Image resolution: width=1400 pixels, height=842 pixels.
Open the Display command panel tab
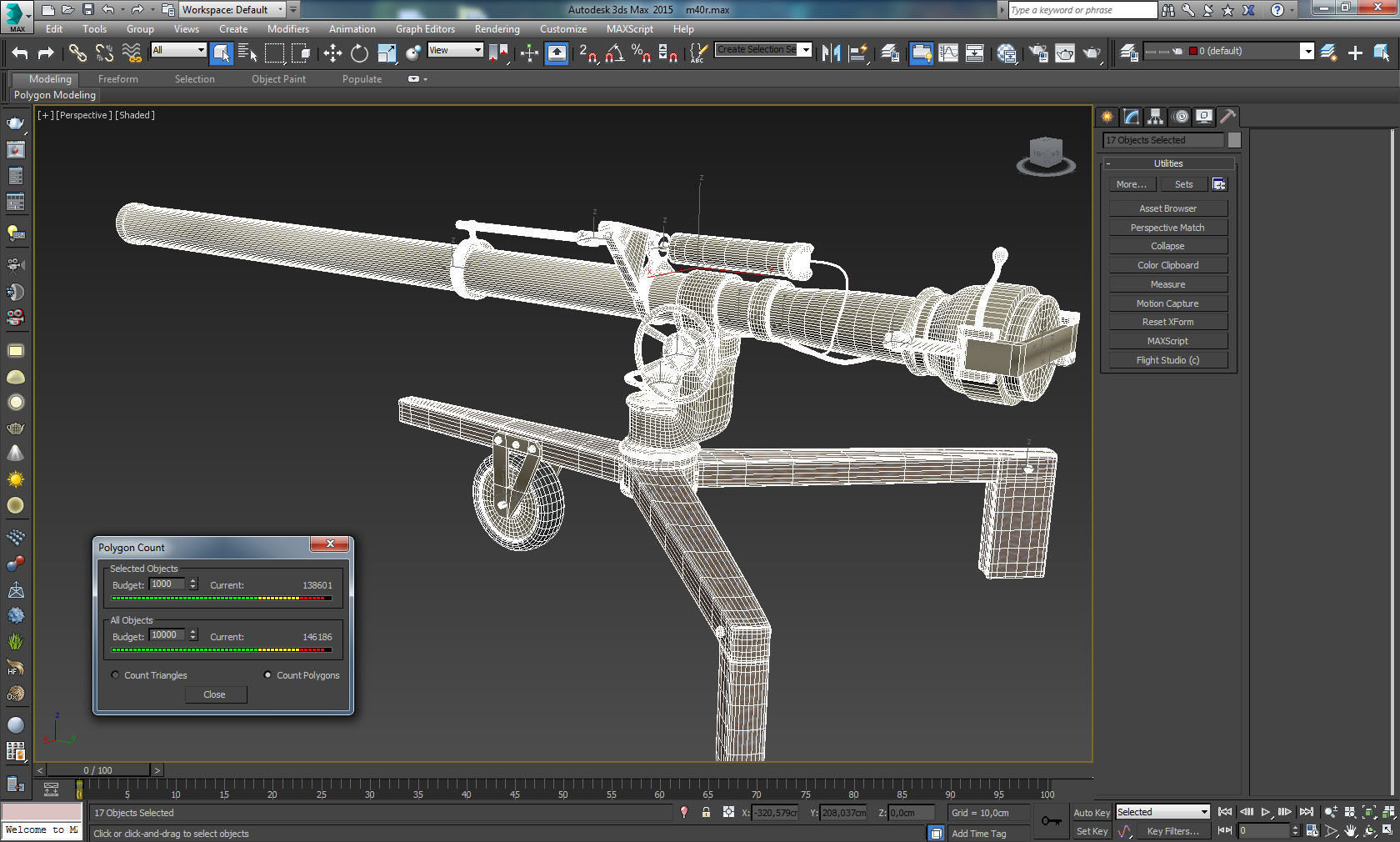tap(1204, 117)
